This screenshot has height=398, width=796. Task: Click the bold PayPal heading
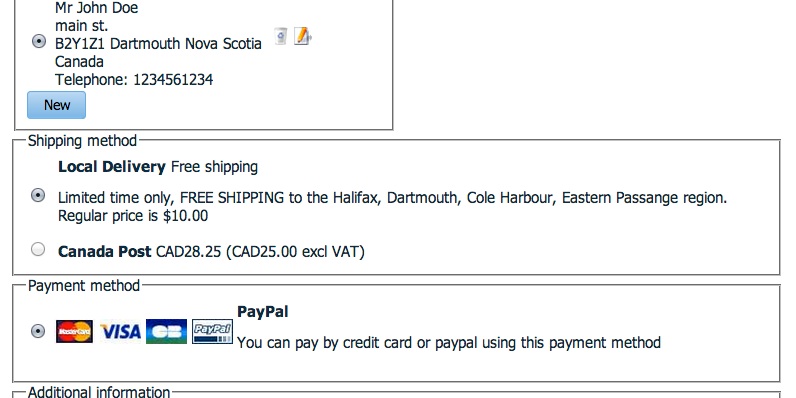pyautogui.click(x=262, y=312)
